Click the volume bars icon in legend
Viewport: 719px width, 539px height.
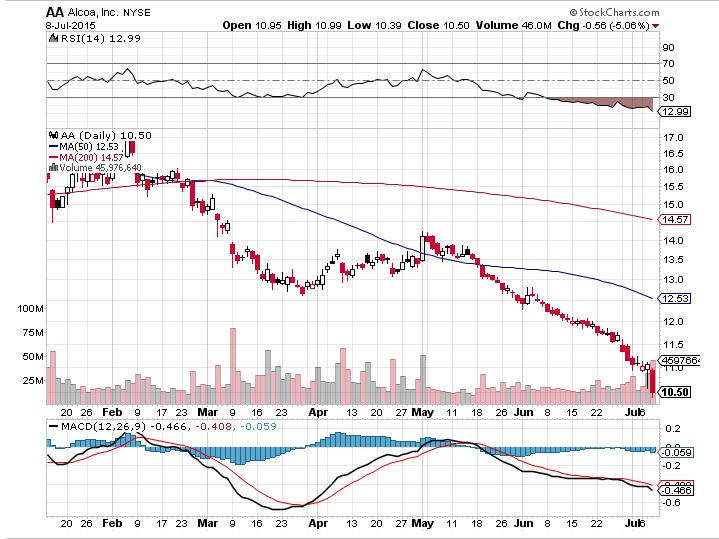click(53, 167)
